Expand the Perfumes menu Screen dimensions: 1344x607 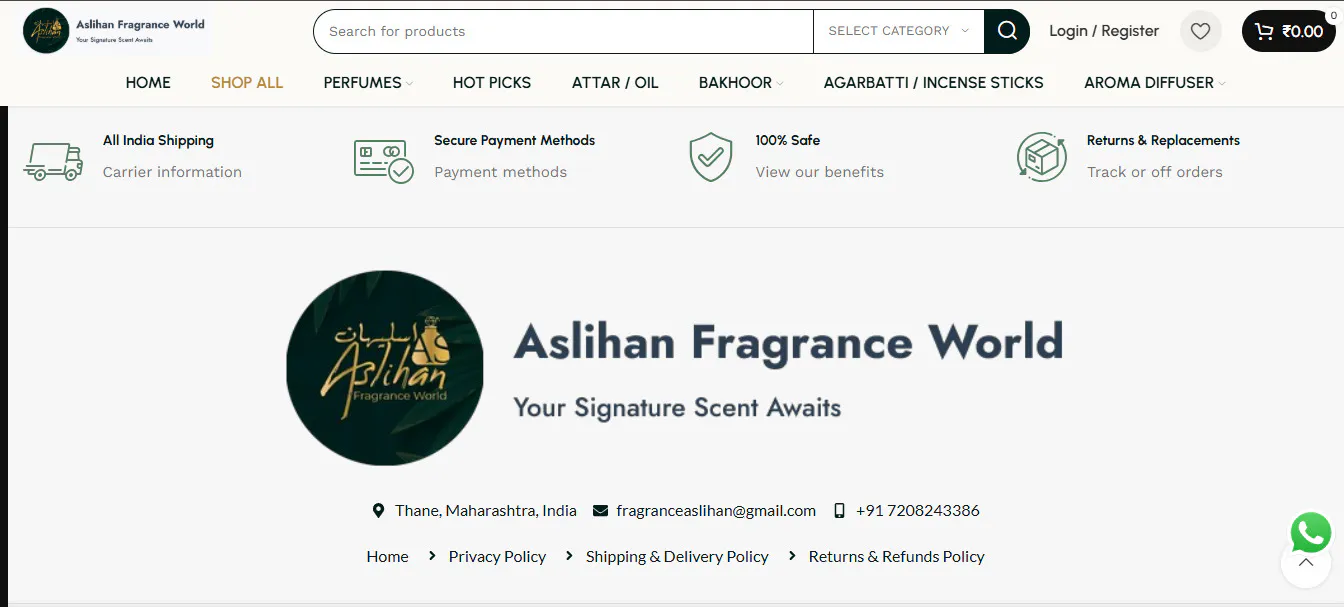[367, 83]
